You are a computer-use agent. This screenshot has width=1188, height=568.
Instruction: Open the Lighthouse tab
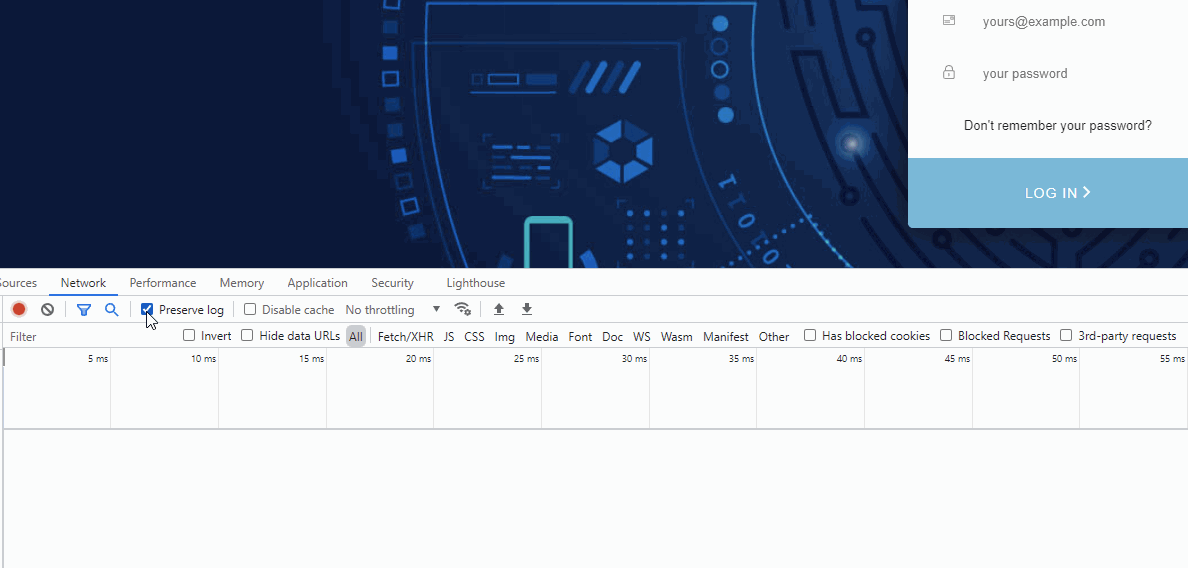coord(476,282)
